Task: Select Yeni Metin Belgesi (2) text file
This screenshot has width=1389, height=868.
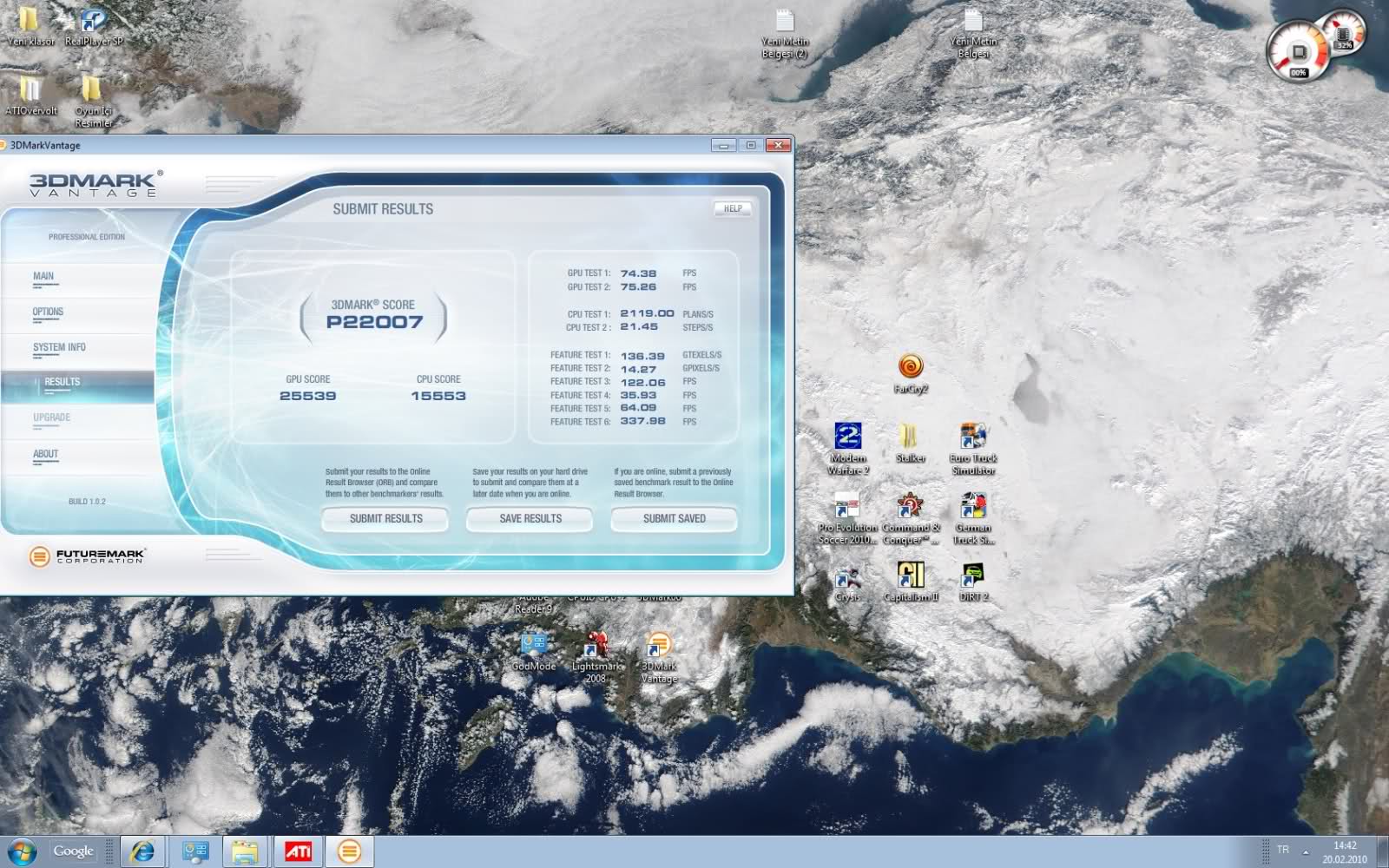Action: (785, 33)
